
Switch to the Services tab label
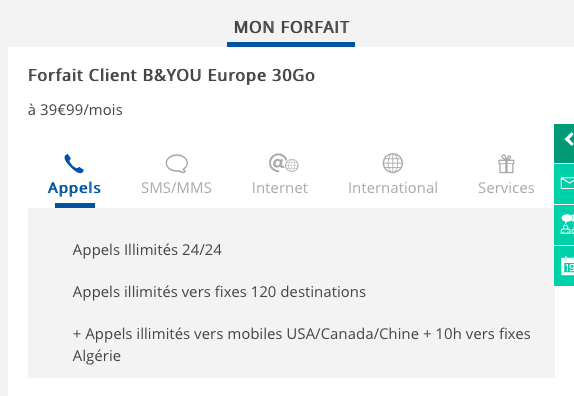pos(506,188)
